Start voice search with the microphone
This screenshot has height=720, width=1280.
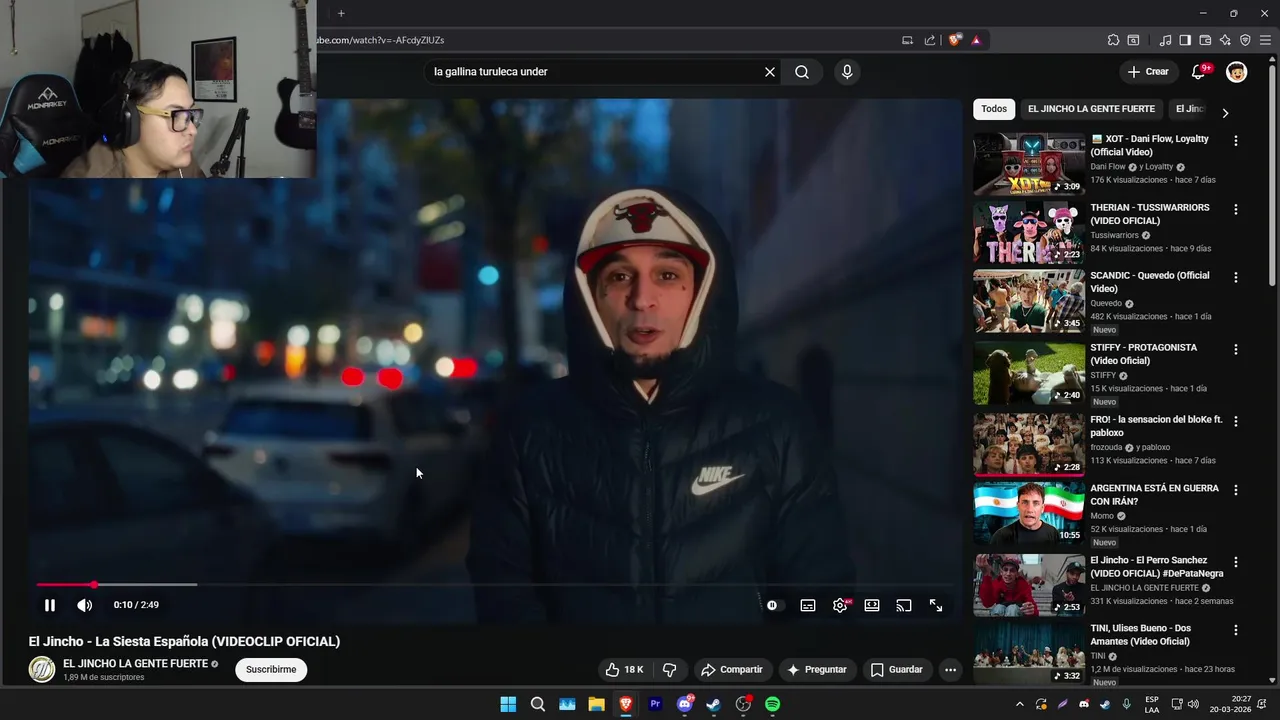click(x=847, y=72)
